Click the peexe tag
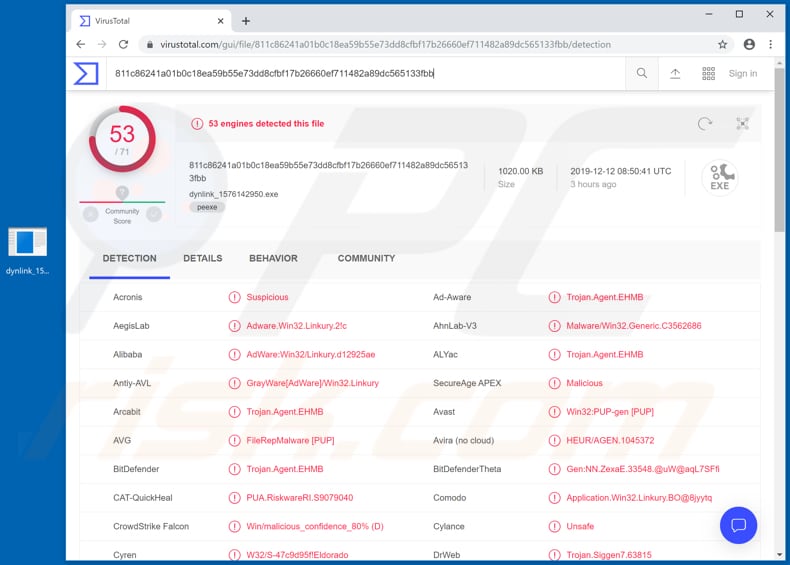Viewport: 790px width, 565px height. tap(207, 207)
